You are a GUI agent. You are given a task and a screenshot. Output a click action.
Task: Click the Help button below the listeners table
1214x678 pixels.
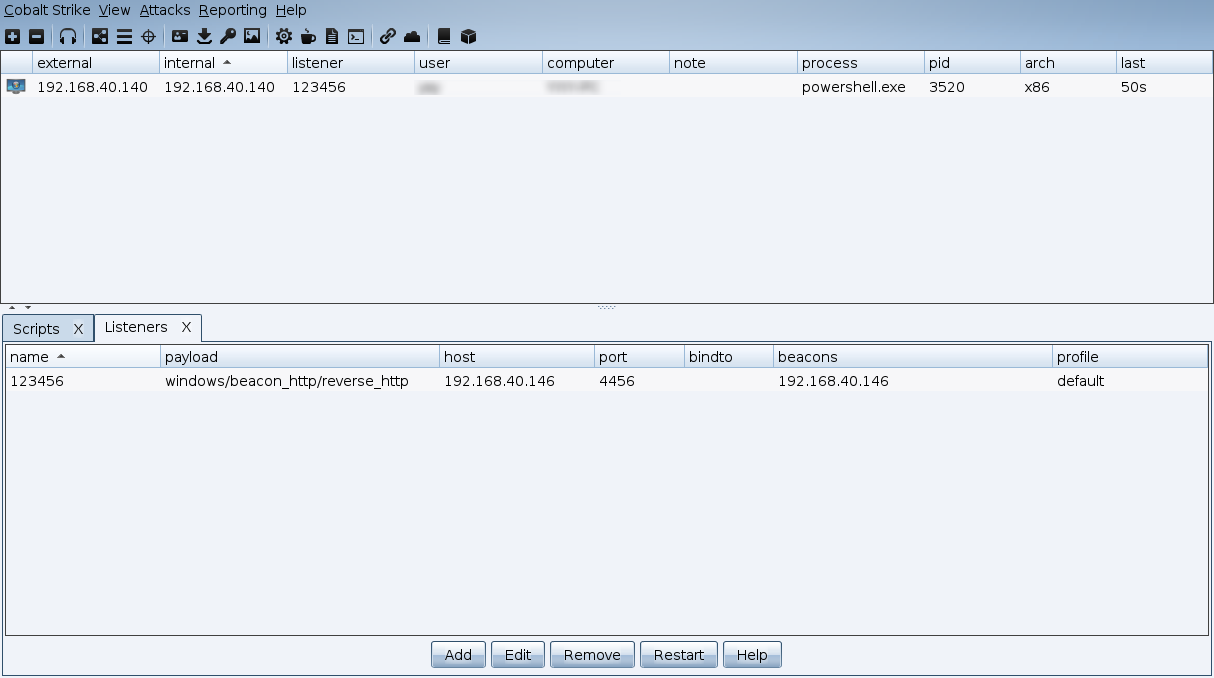coord(752,655)
